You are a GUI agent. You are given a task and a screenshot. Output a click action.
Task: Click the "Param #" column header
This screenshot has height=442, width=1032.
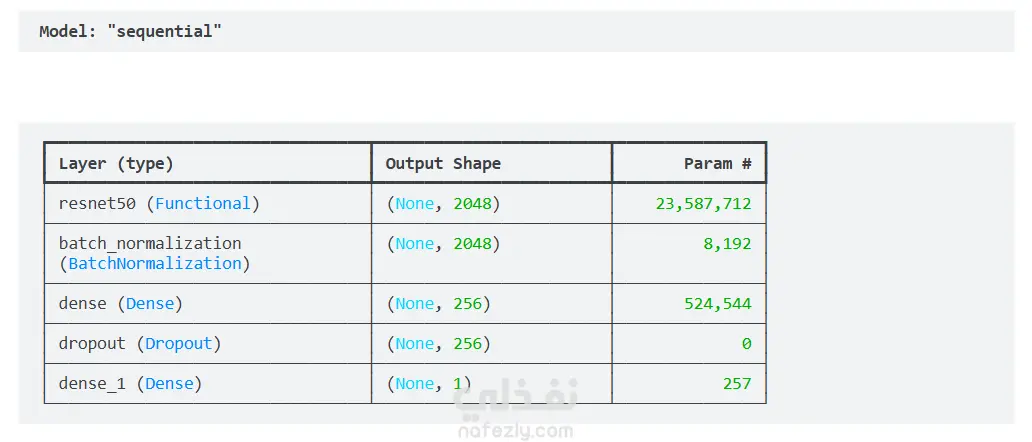pos(717,163)
